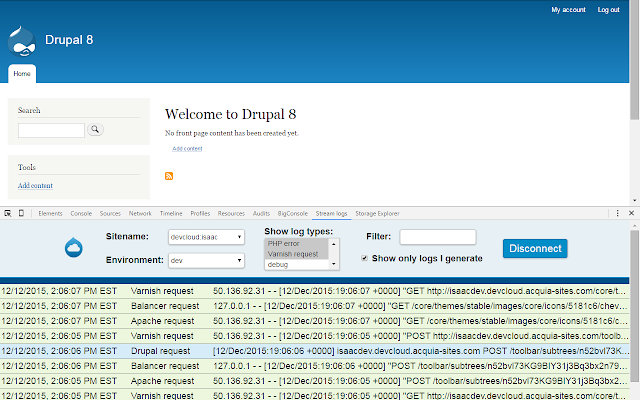Click Add content link in Tools block
This screenshot has width=640, height=400.
tap(35, 185)
